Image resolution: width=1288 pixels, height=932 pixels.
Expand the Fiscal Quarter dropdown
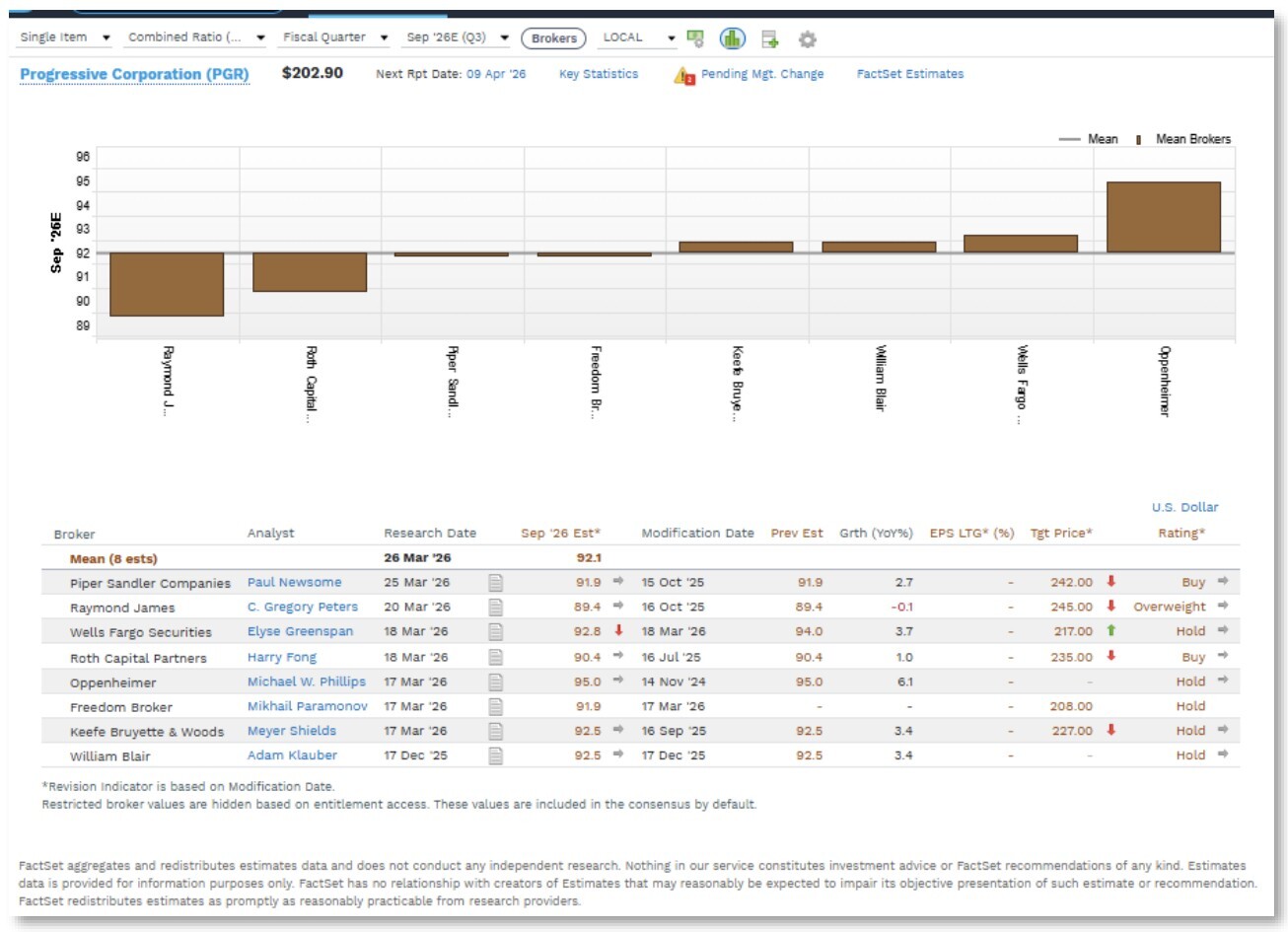click(x=335, y=37)
